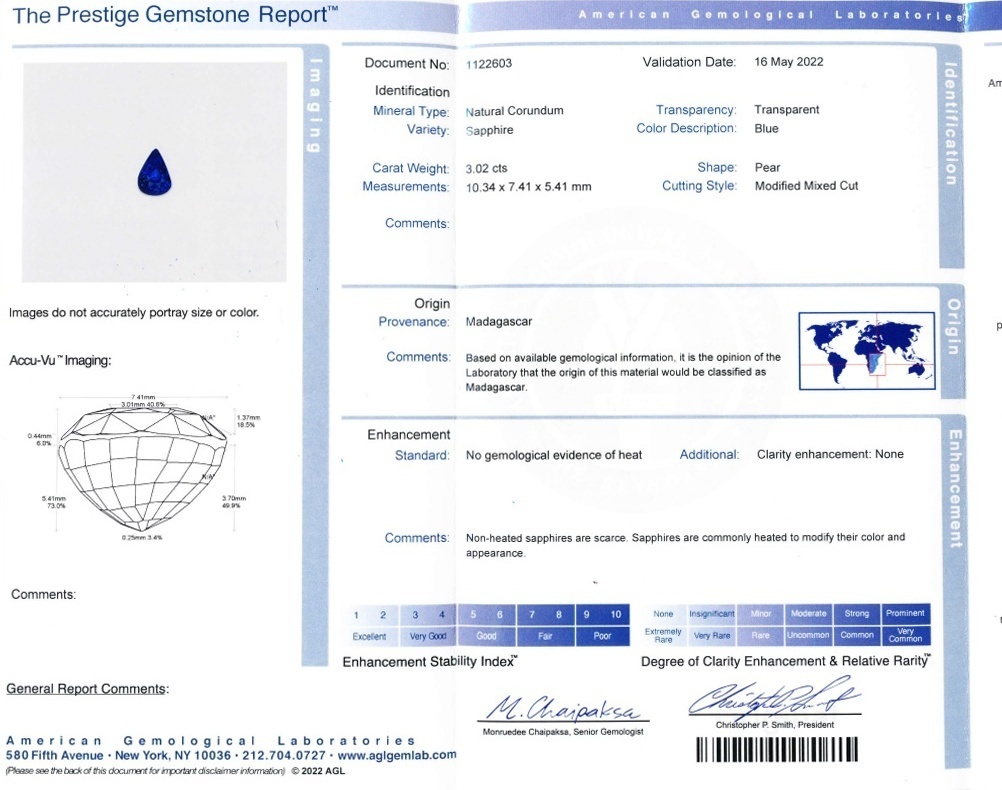Click the Extremely Rare rarity cell
Screen dimensions: 1002x790
[x=663, y=636]
